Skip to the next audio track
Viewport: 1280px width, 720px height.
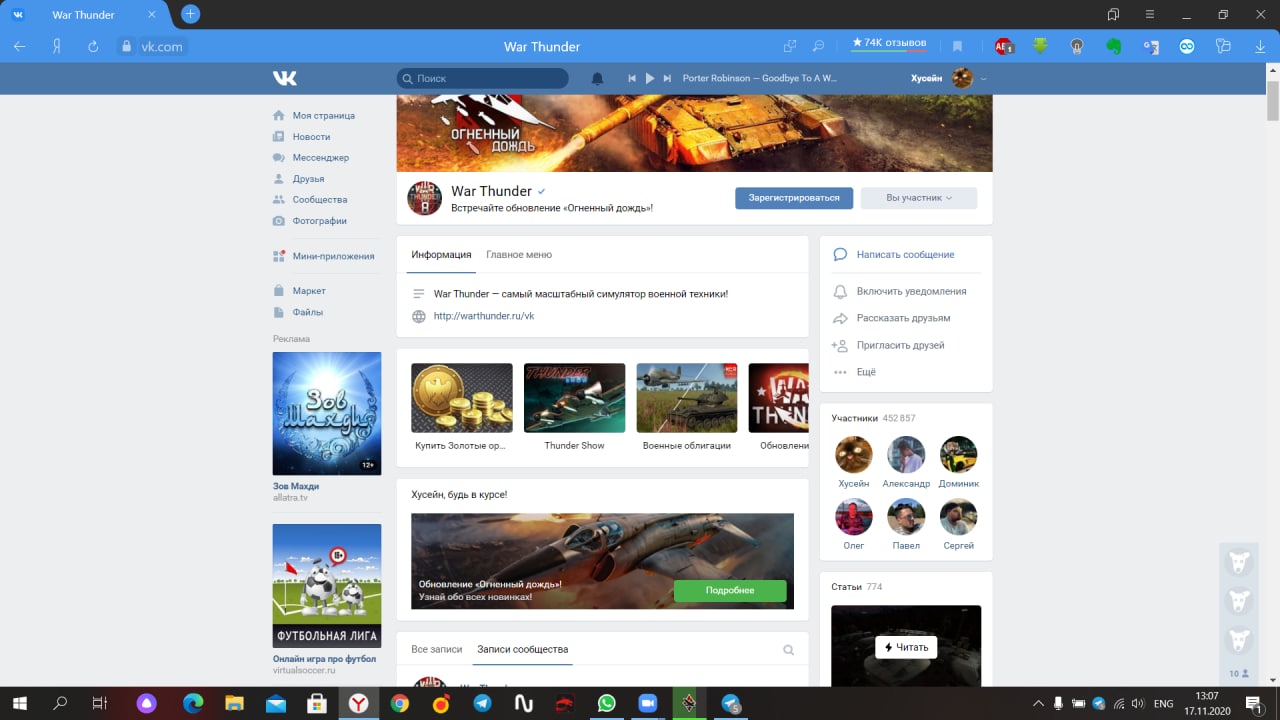[x=667, y=78]
